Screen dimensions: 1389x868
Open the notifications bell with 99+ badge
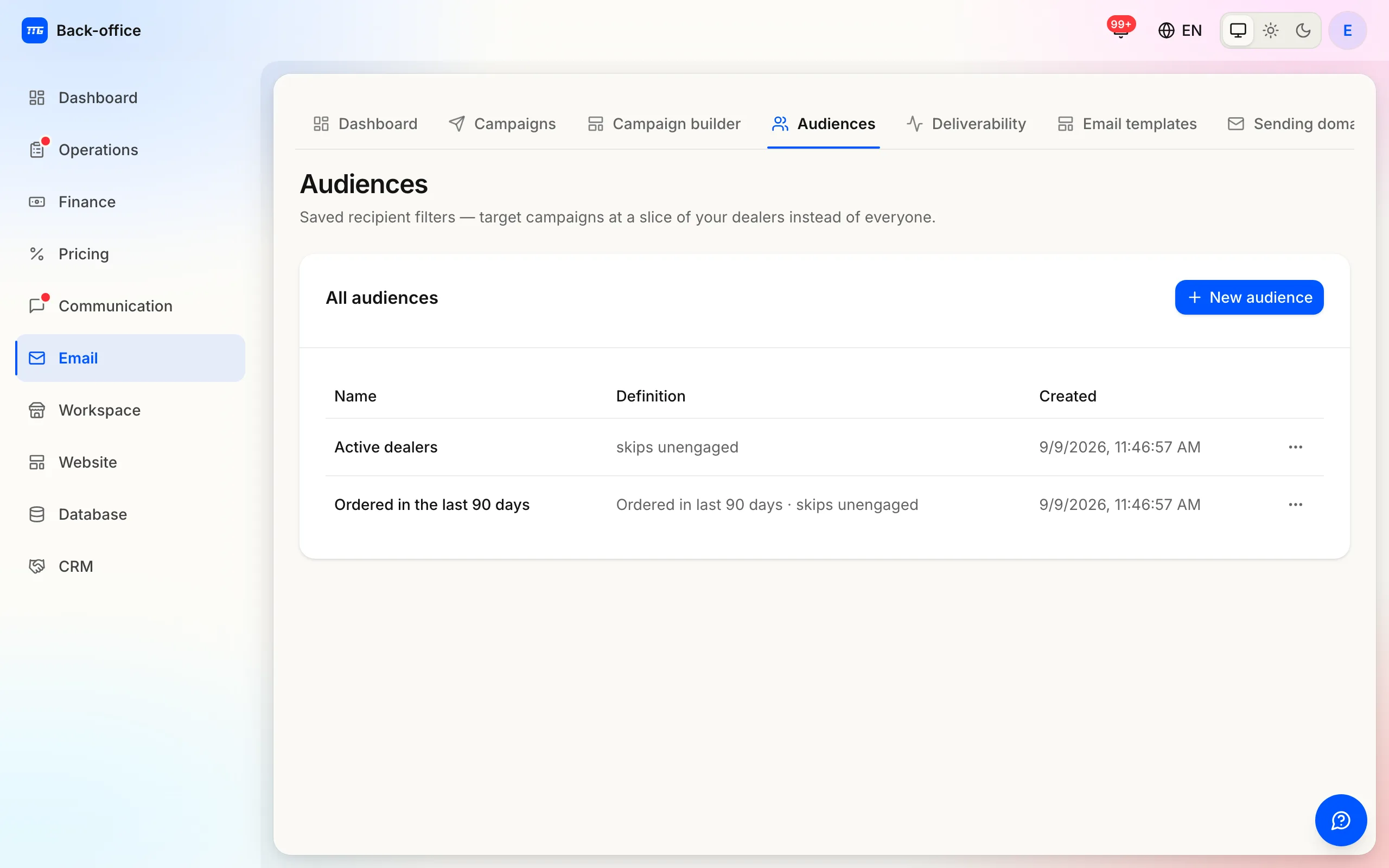tap(1120, 29)
